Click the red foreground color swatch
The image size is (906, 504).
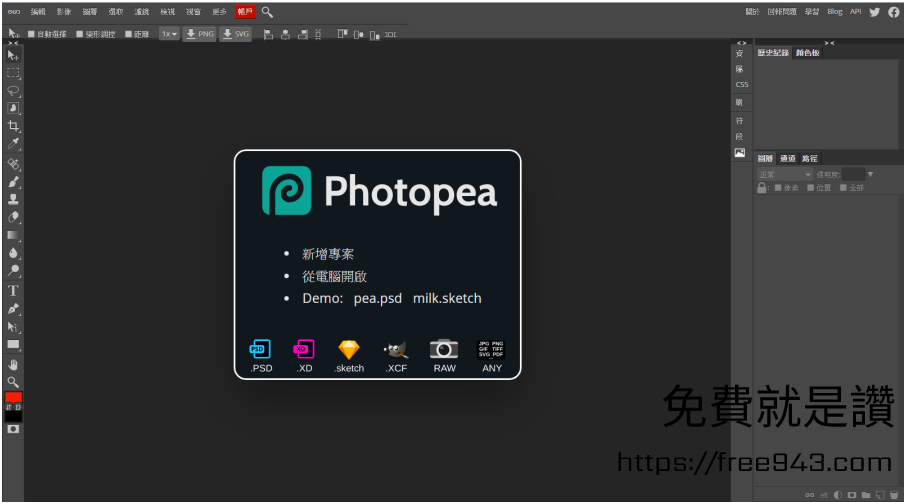[x=13, y=397]
